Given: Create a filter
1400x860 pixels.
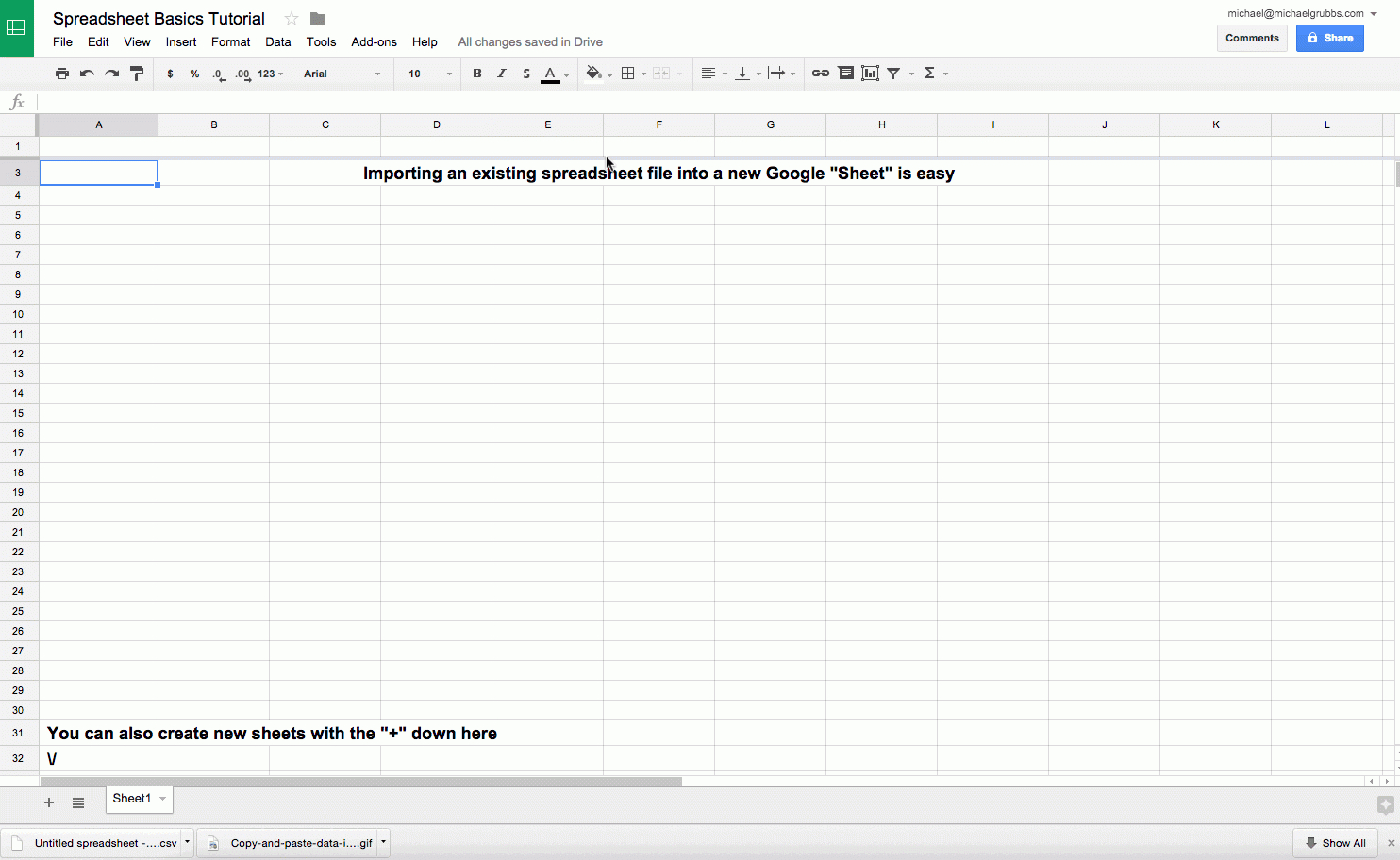Looking at the screenshot, I should point(892,73).
